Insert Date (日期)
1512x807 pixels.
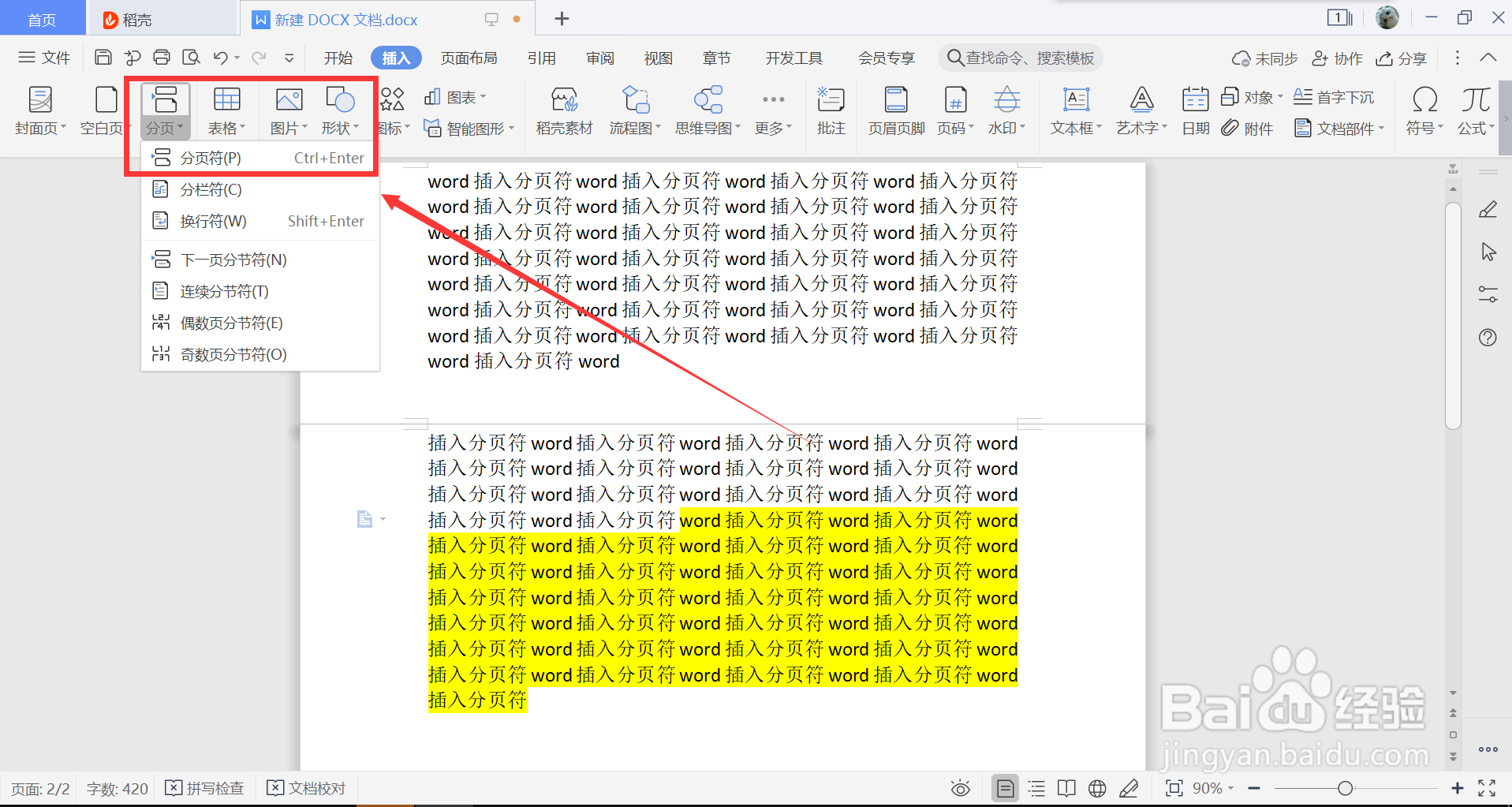tap(1196, 110)
